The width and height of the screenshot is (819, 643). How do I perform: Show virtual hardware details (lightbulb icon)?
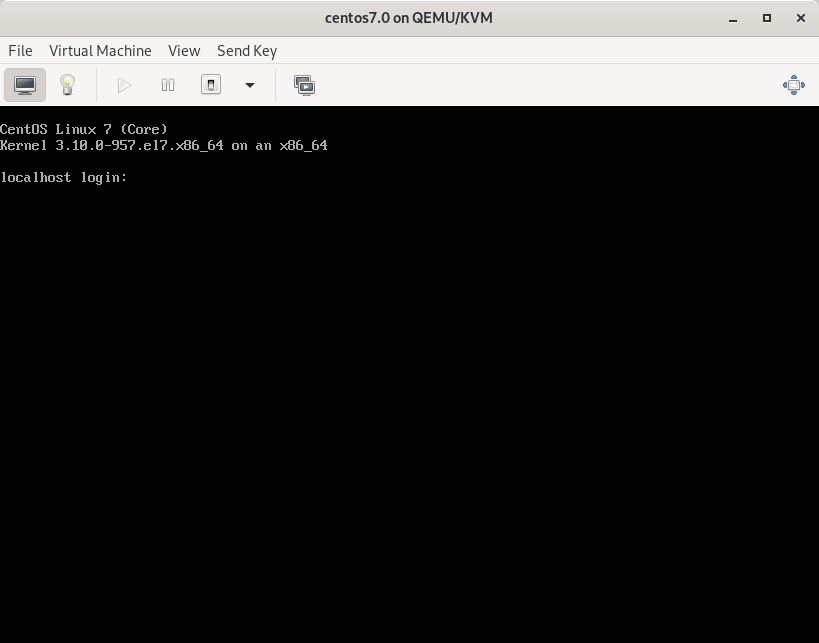67,85
